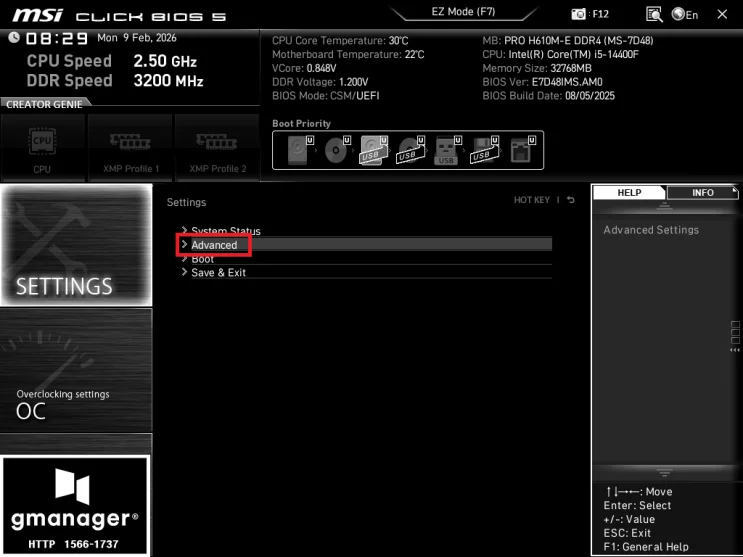Switch to the HELP tab
Viewport: 743px width, 557px height.
point(629,192)
